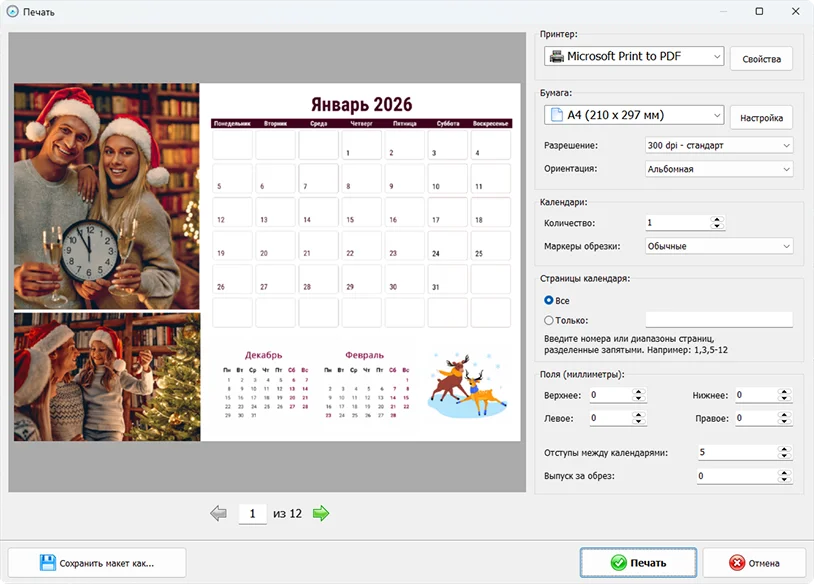Click the page range text field
814x584 pixels.
[x=718, y=320]
